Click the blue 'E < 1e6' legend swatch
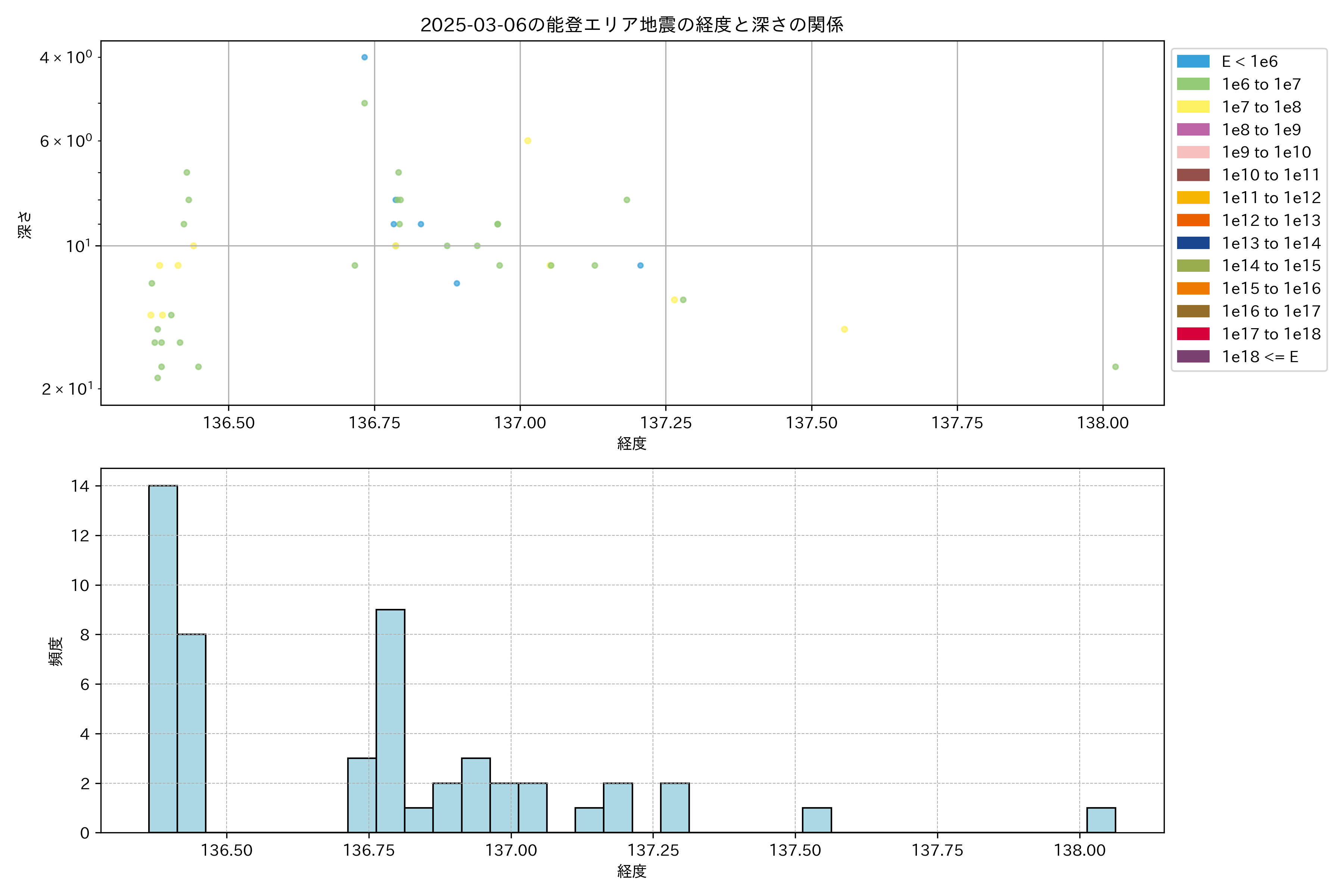 1193,62
